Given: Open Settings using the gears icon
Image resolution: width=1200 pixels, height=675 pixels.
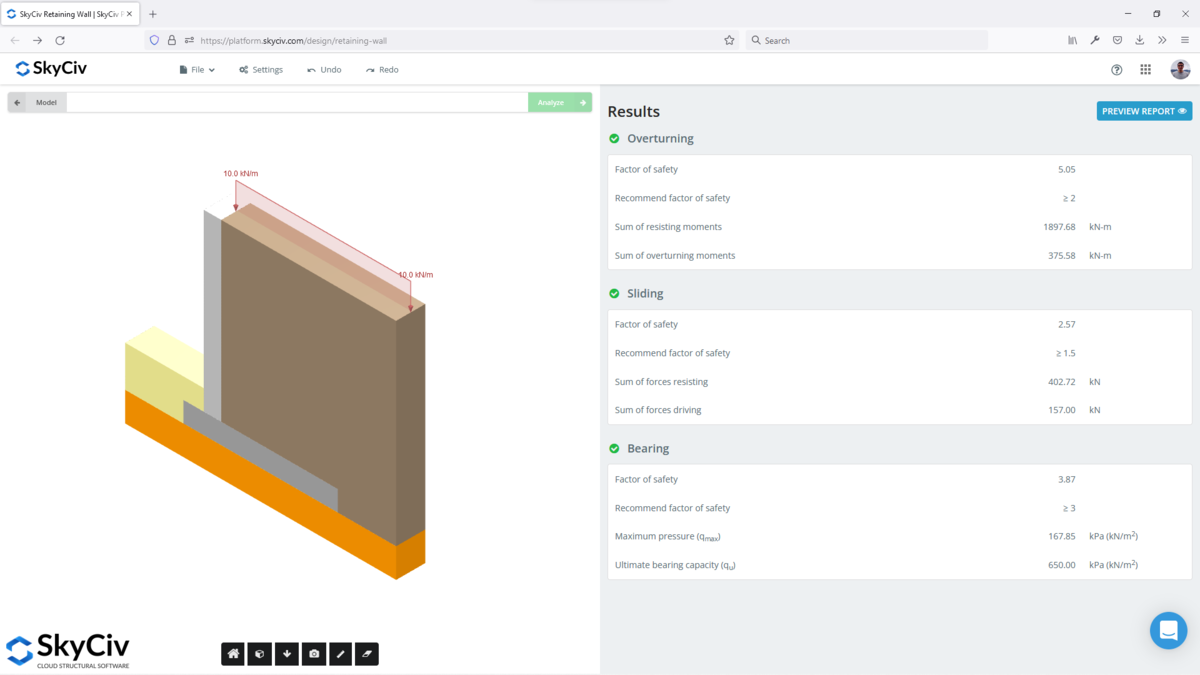Looking at the screenshot, I should [260, 69].
